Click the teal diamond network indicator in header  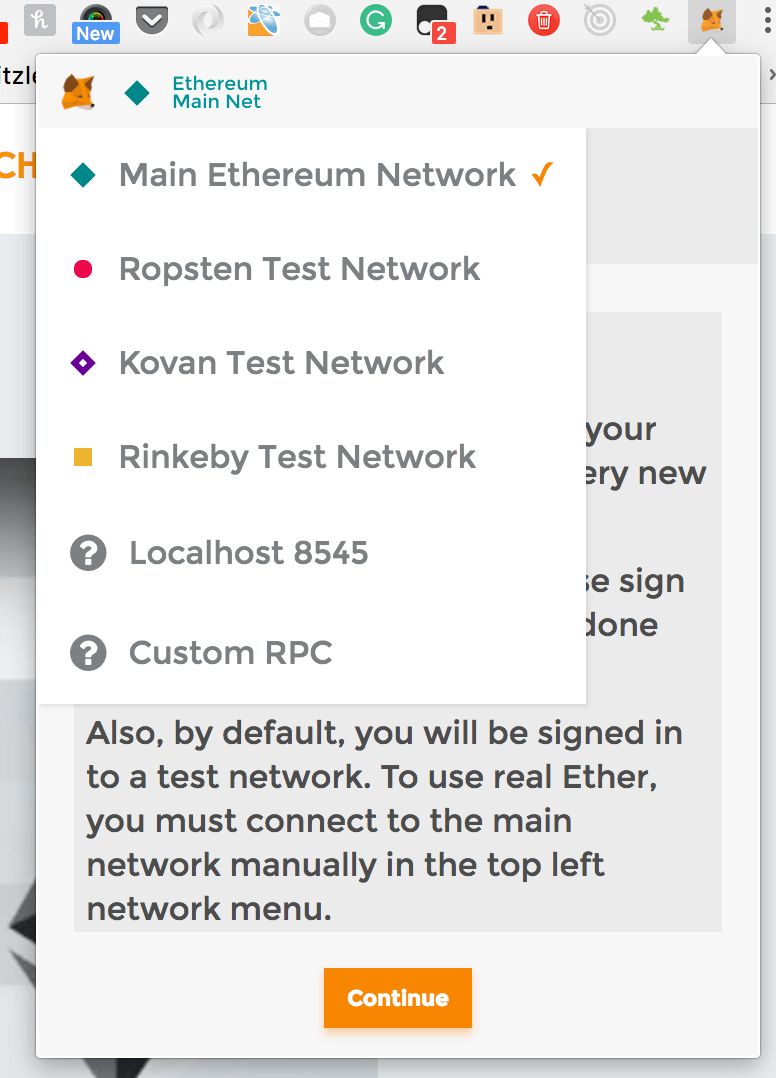point(137,93)
